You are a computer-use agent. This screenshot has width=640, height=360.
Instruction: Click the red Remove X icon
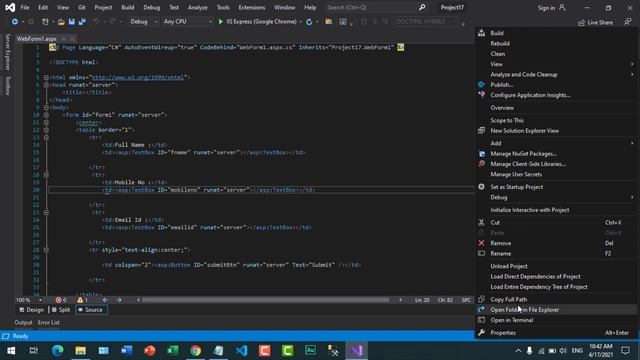coord(482,243)
